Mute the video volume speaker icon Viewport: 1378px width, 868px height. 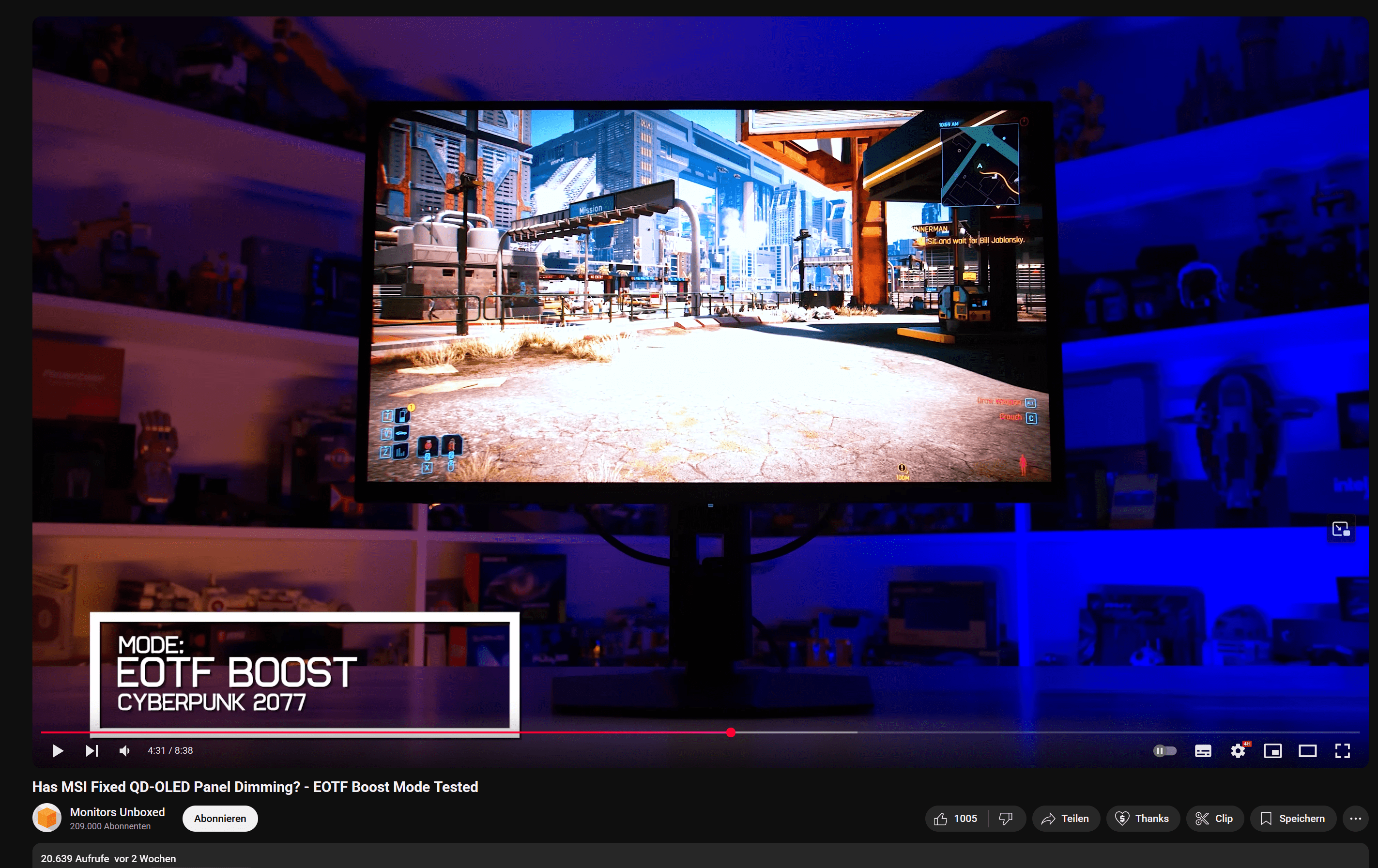(124, 750)
